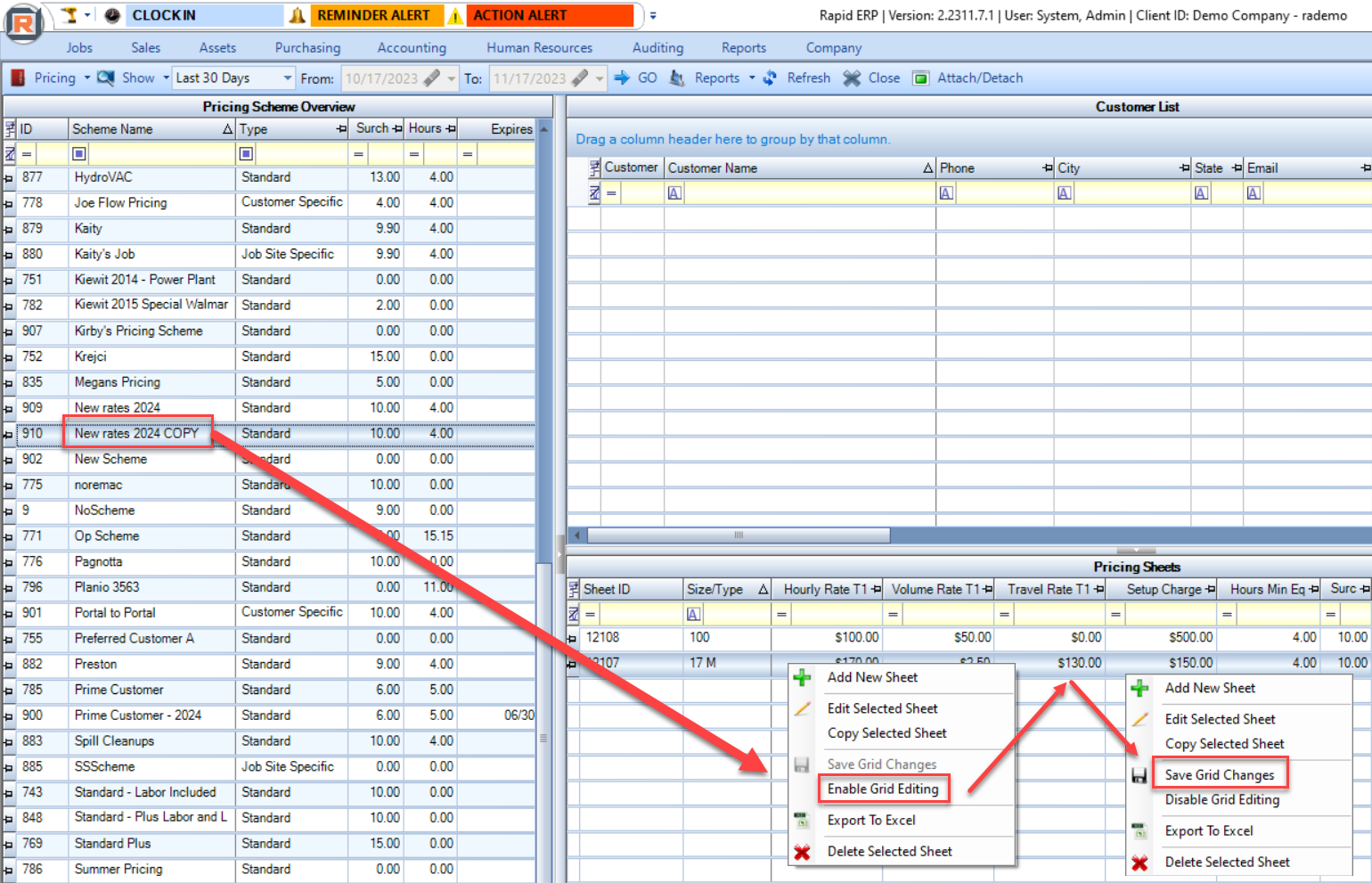Viewport: 1372px width, 883px height.
Task: Toggle the pin on the Surch column
Action: coord(396,129)
